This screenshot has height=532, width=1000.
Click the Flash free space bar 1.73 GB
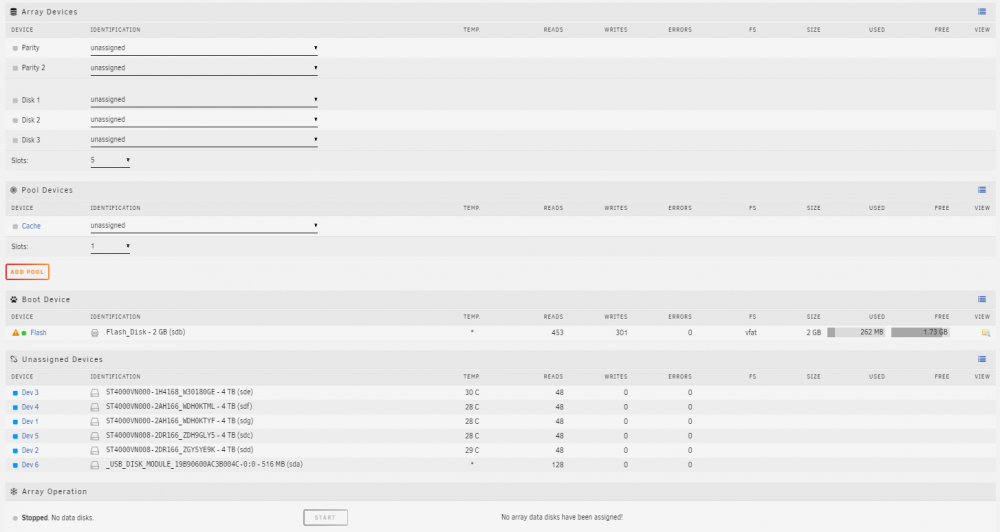(920, 332)
